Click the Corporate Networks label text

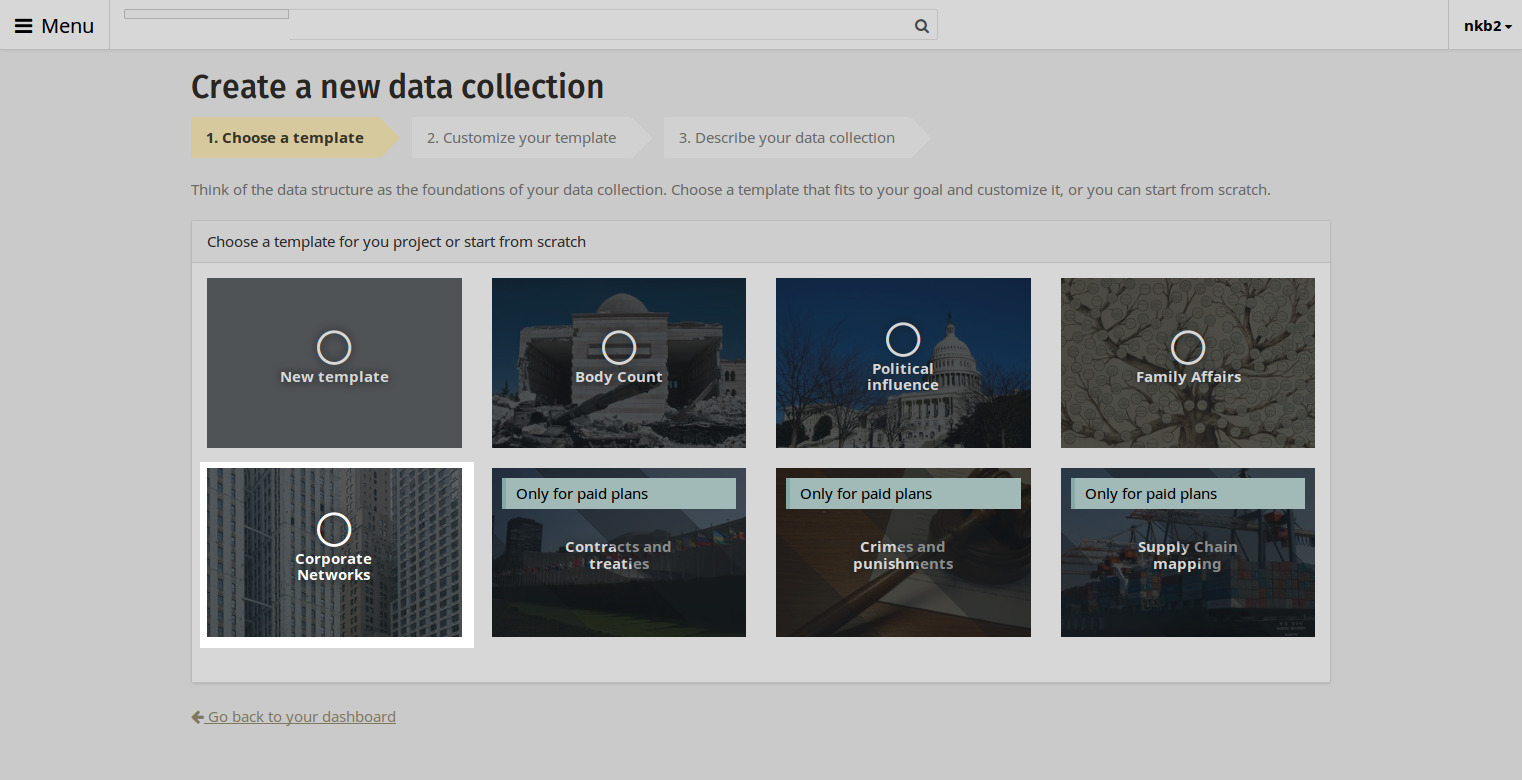click(x=334, y=567)
